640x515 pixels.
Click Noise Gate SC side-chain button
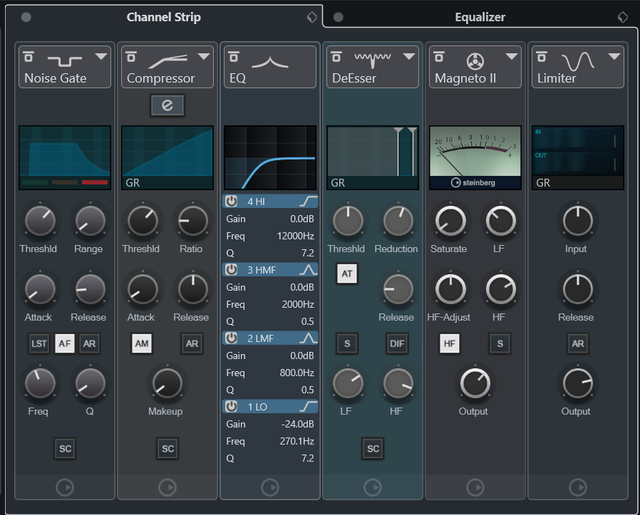pos(65,448)
